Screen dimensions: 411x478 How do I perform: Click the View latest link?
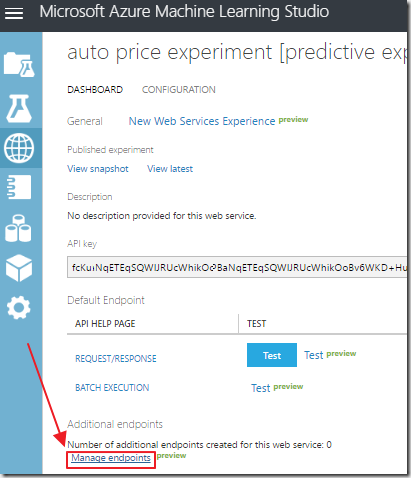click(x=170, y=169)
